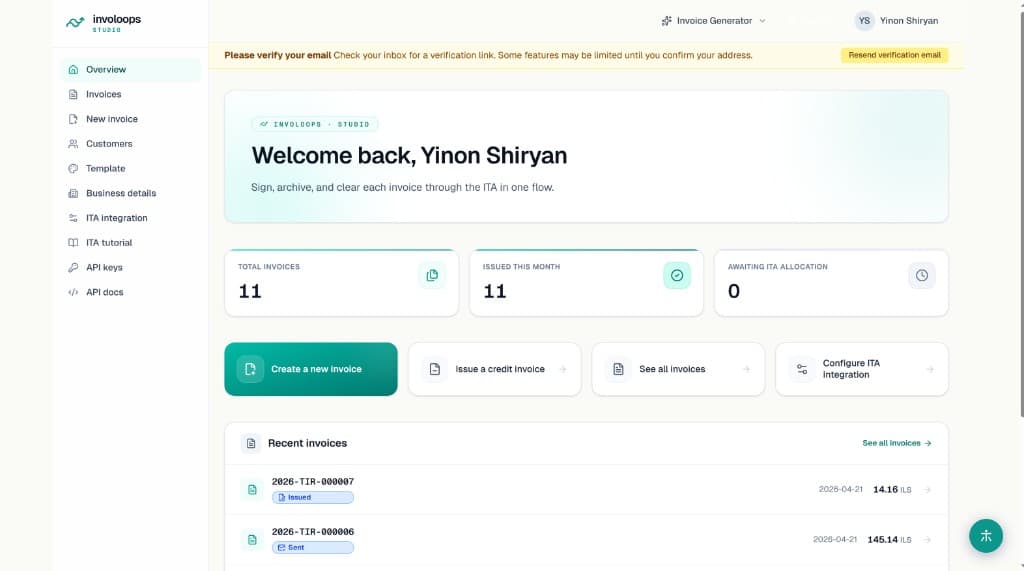Open Customers in the sidebar

click(x=131, y=144)
